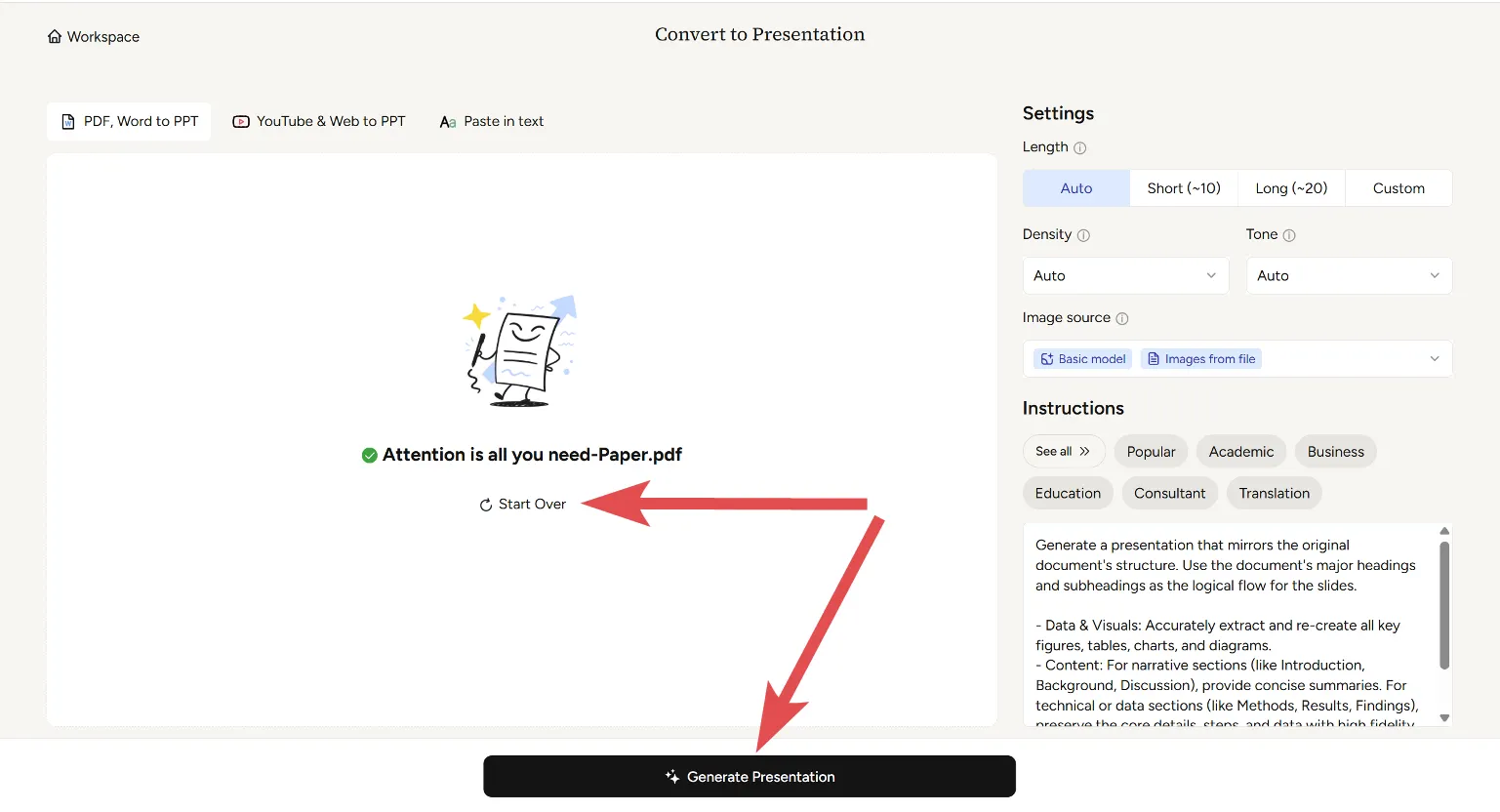This screenshot has width=1500, height=812.
Task: Click the Density info icon
Action: click(x=1083, y=235)
